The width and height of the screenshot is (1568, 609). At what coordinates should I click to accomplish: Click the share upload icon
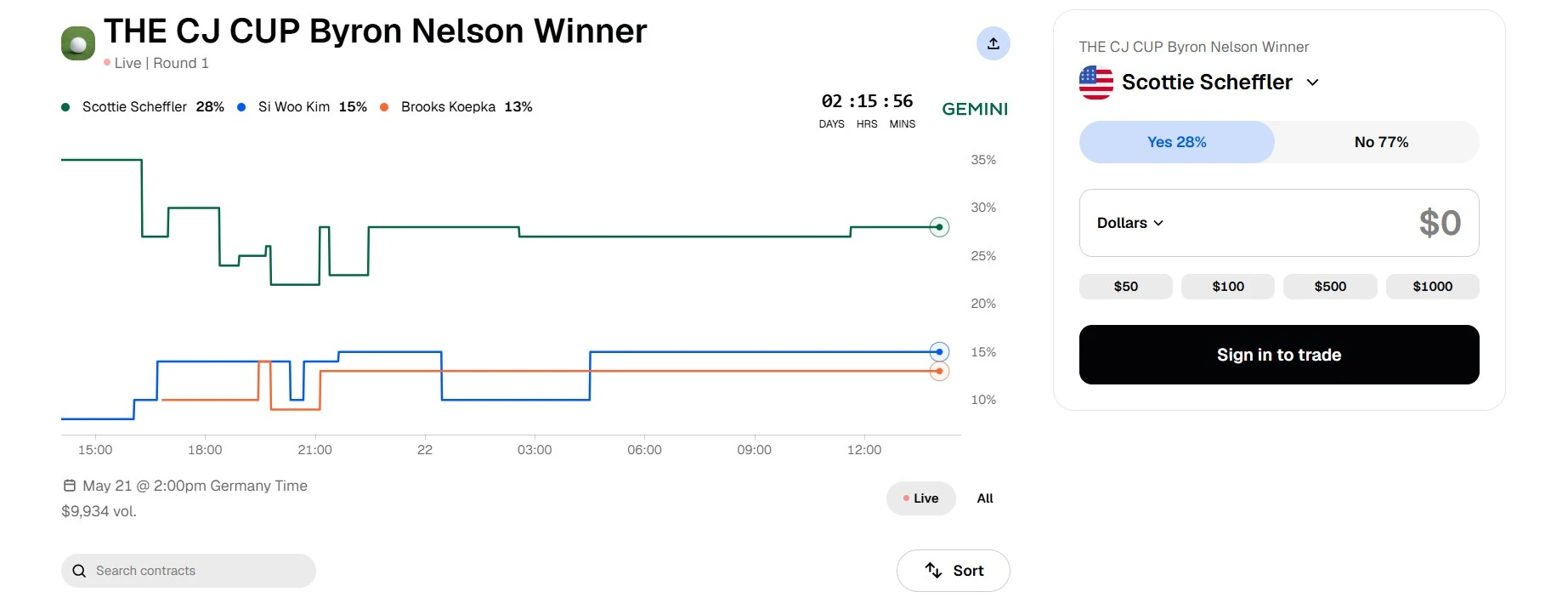coord(993,43)
